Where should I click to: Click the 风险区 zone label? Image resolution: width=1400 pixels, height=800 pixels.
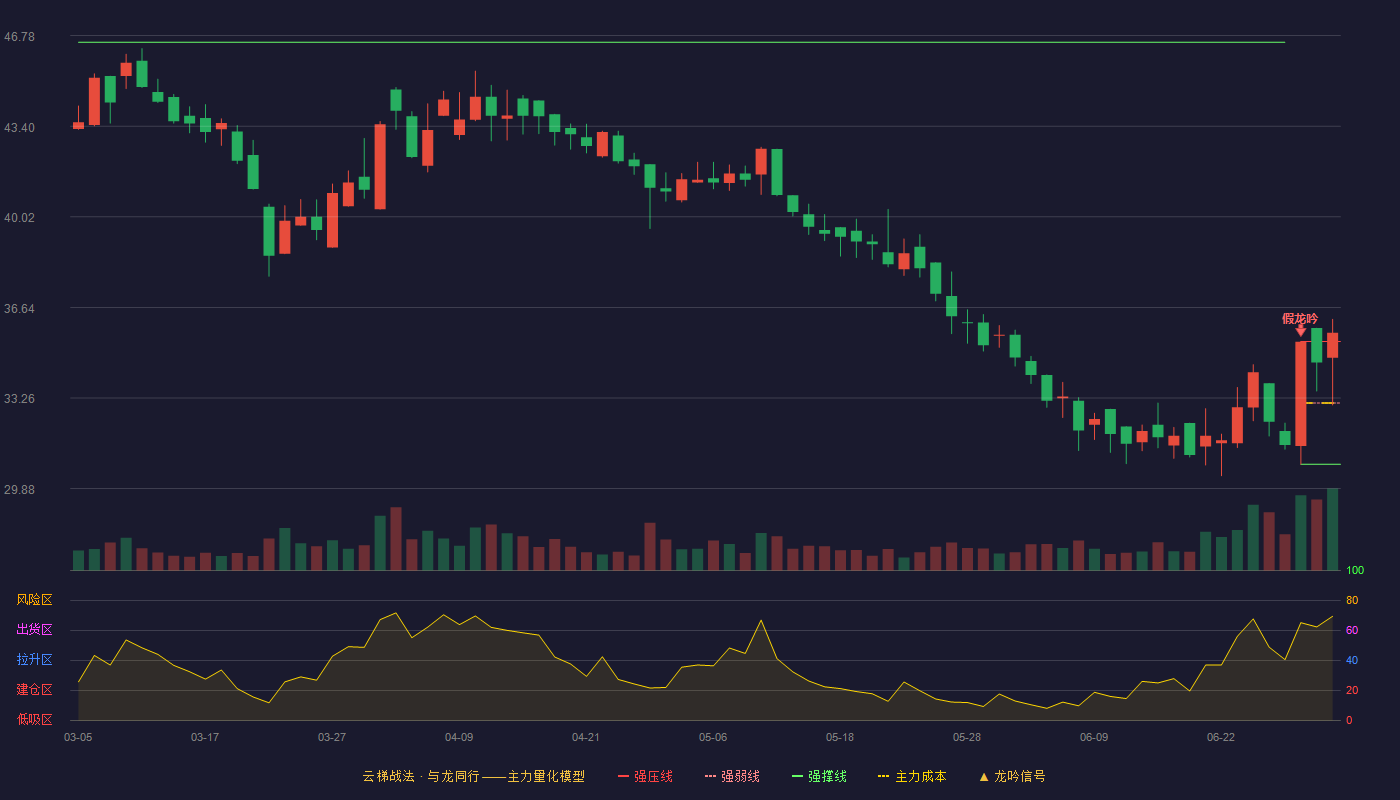click(34, 600)
